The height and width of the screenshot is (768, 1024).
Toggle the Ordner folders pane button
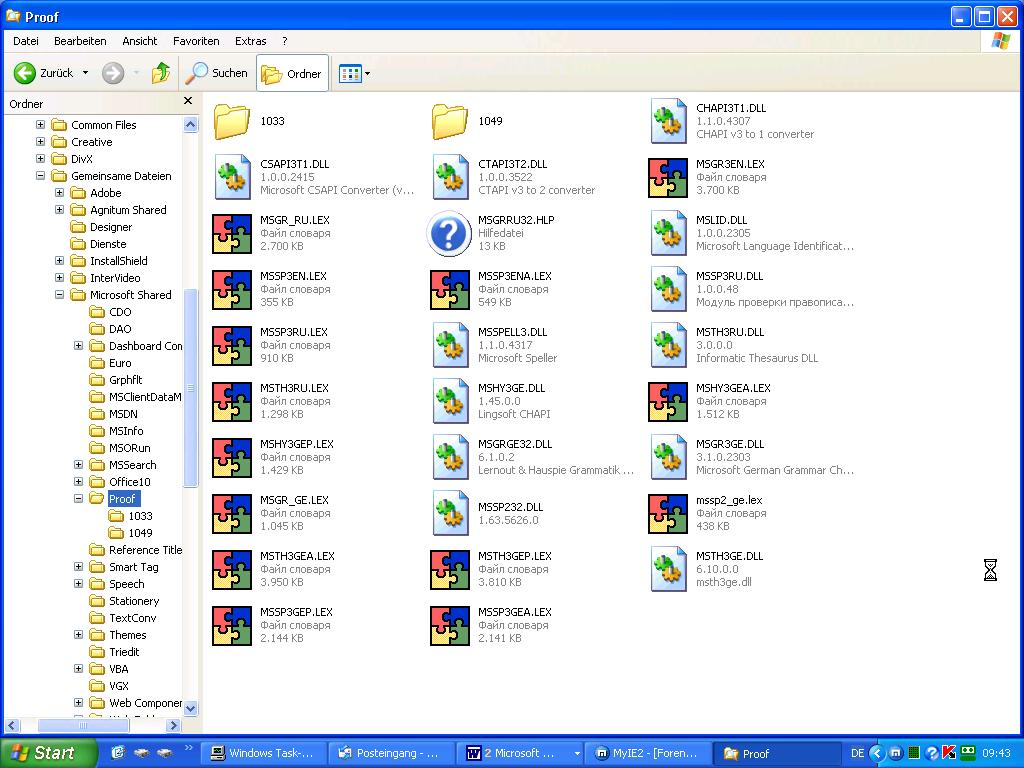293,73
